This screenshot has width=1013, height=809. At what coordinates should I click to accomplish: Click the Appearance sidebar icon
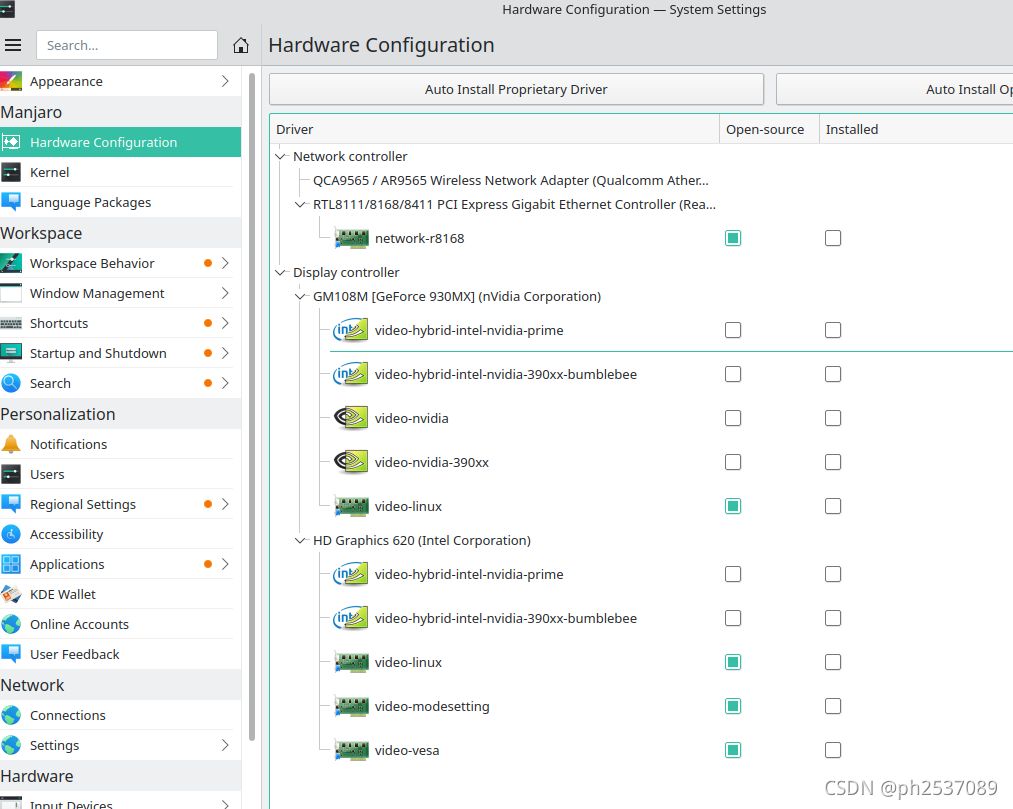tap(11, 81)
